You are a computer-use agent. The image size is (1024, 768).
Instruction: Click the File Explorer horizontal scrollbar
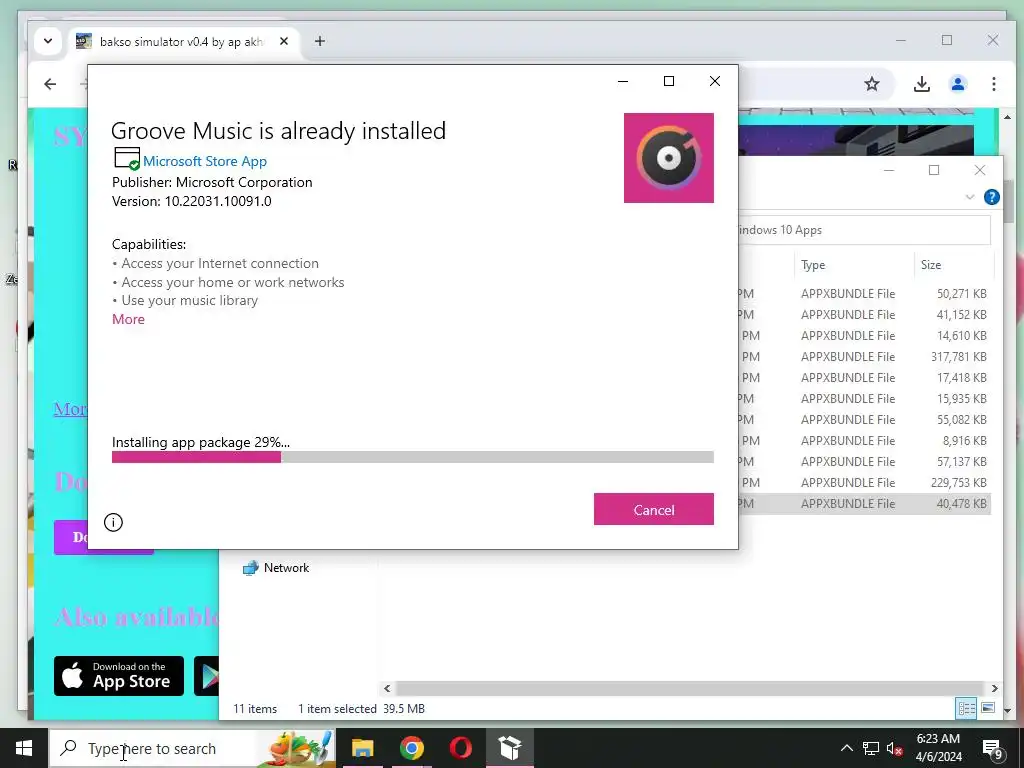(690, 688)
